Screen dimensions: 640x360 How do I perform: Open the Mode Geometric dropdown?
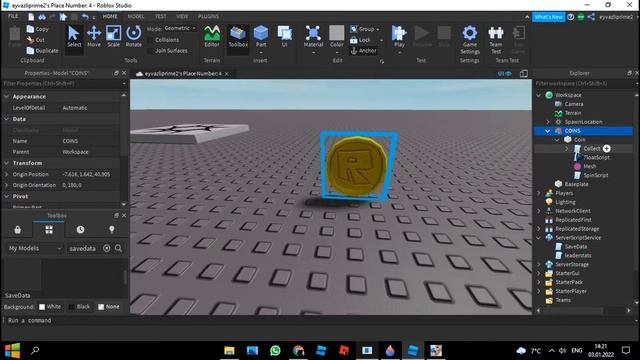tap(180, 28)
